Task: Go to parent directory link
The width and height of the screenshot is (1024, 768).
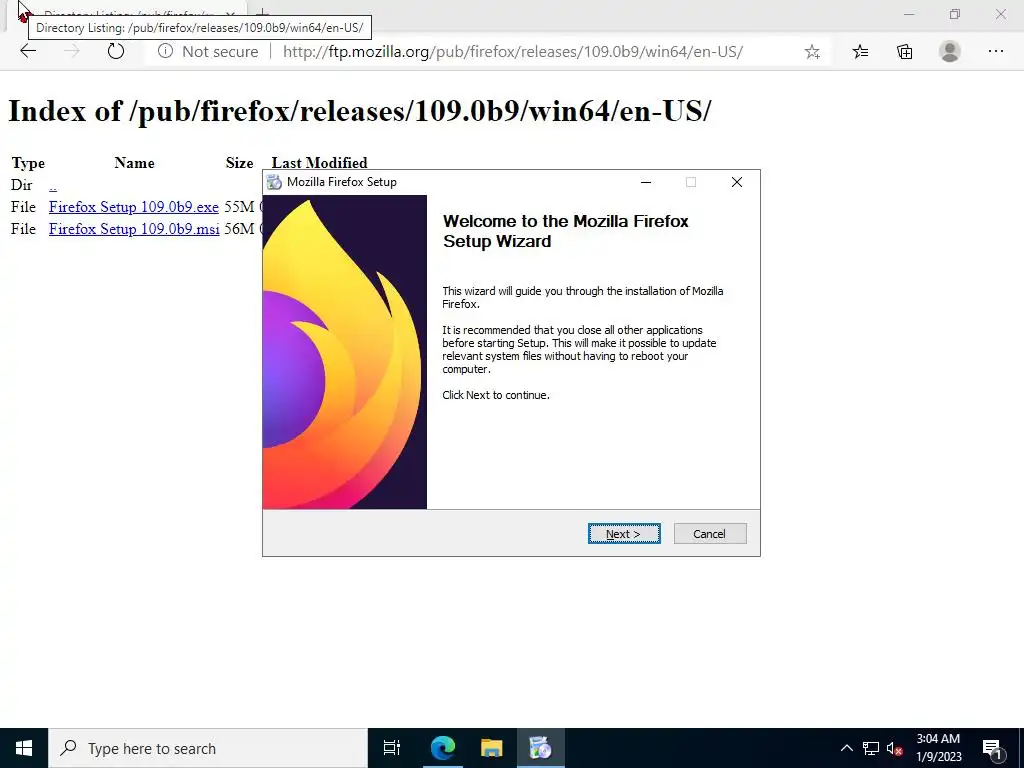Action: [53, 185]
